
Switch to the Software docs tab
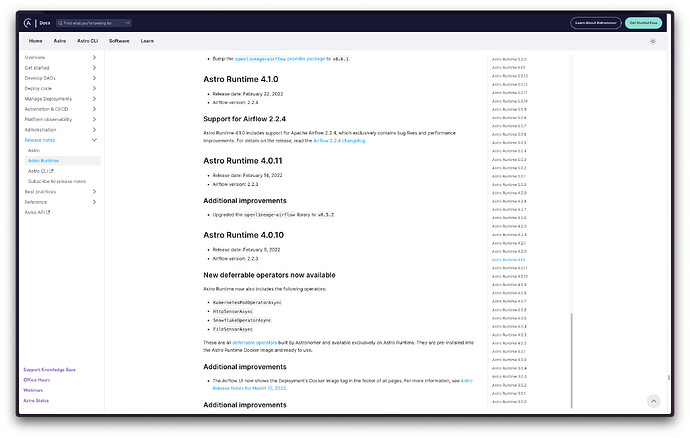(119, 41)
